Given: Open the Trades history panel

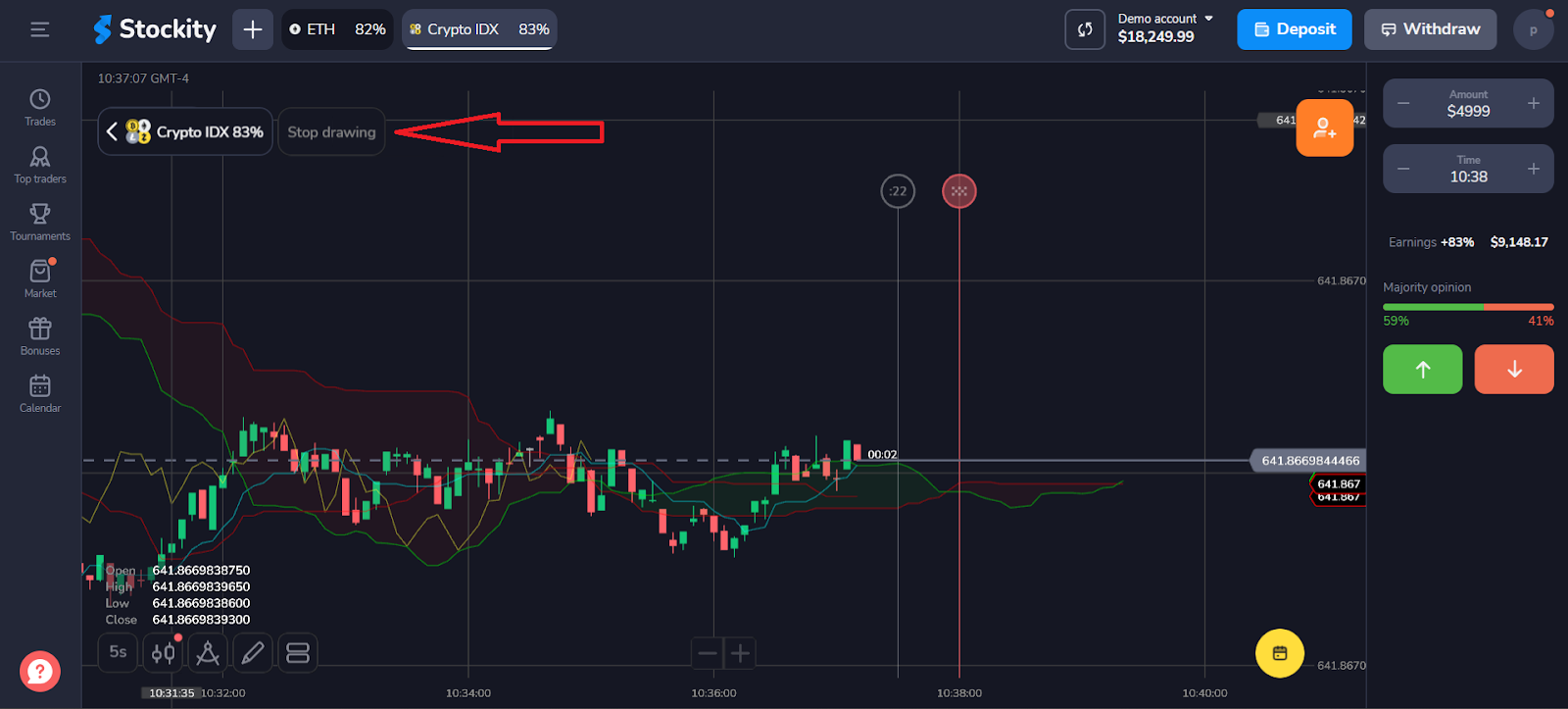Looking at the screenshot, I should pos(40,107).
